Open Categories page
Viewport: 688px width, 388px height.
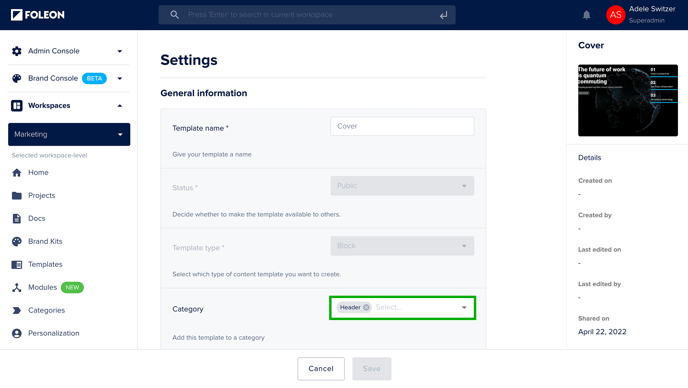click(47, 310)
